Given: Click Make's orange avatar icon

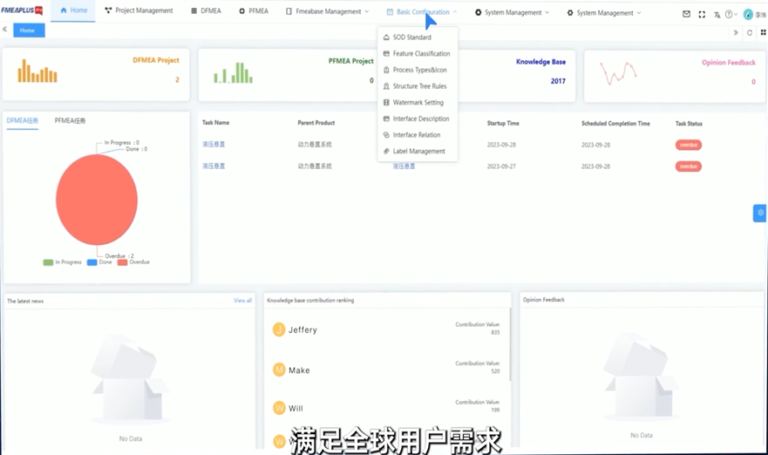Looking at the screenshot, I should click(279, 370).
